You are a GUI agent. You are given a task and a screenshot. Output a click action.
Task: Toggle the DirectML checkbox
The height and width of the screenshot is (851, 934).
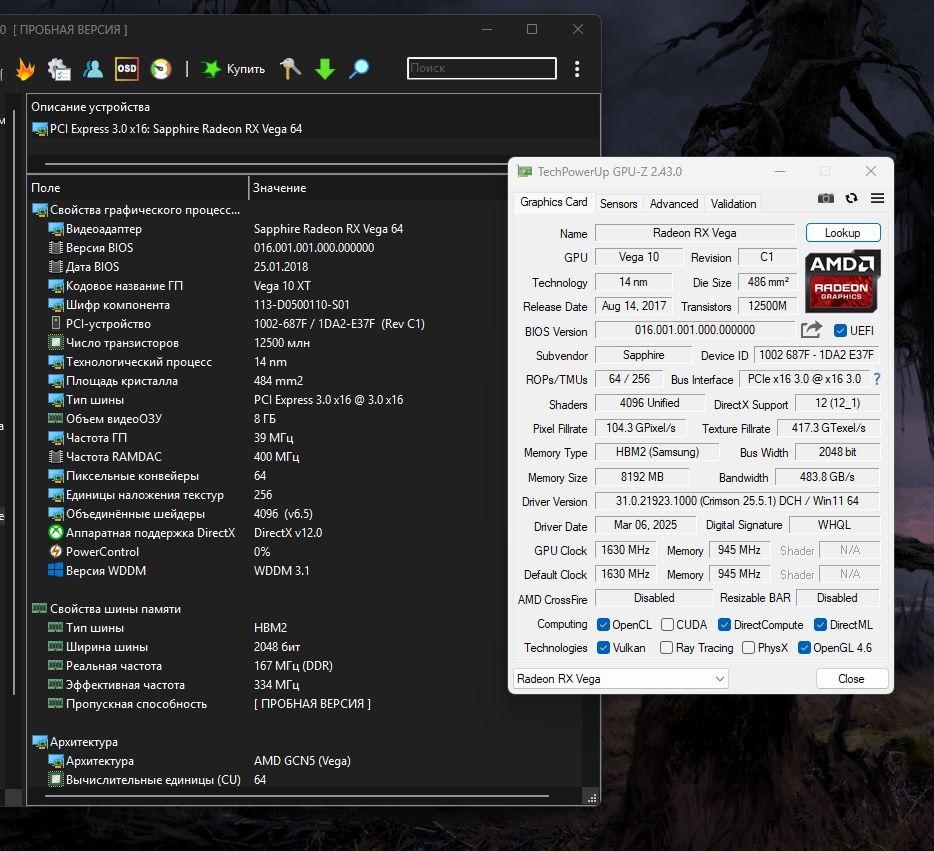click(820, 624)
